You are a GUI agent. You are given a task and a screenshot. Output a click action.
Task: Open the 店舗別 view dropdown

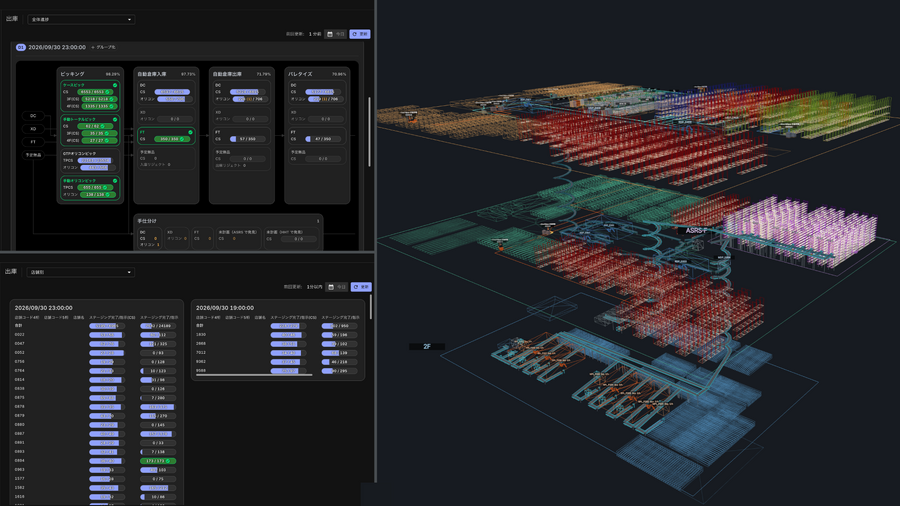click(81, 272)
